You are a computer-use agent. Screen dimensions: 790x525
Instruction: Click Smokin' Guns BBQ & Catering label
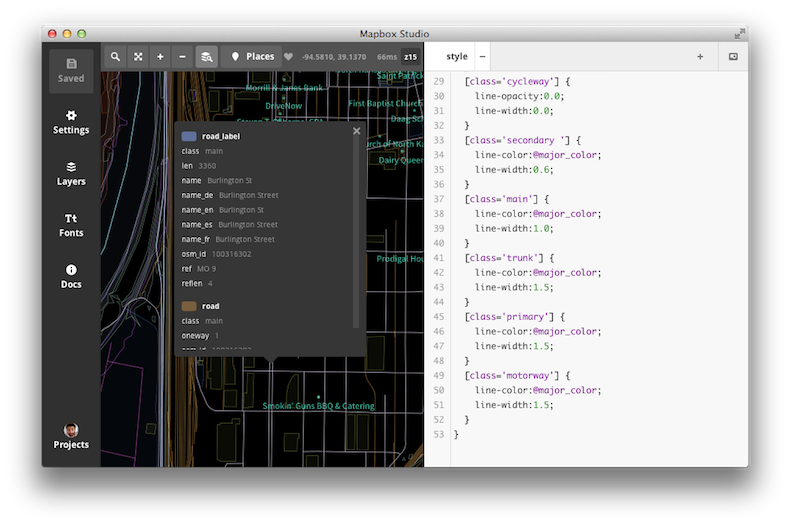[318, 406]
